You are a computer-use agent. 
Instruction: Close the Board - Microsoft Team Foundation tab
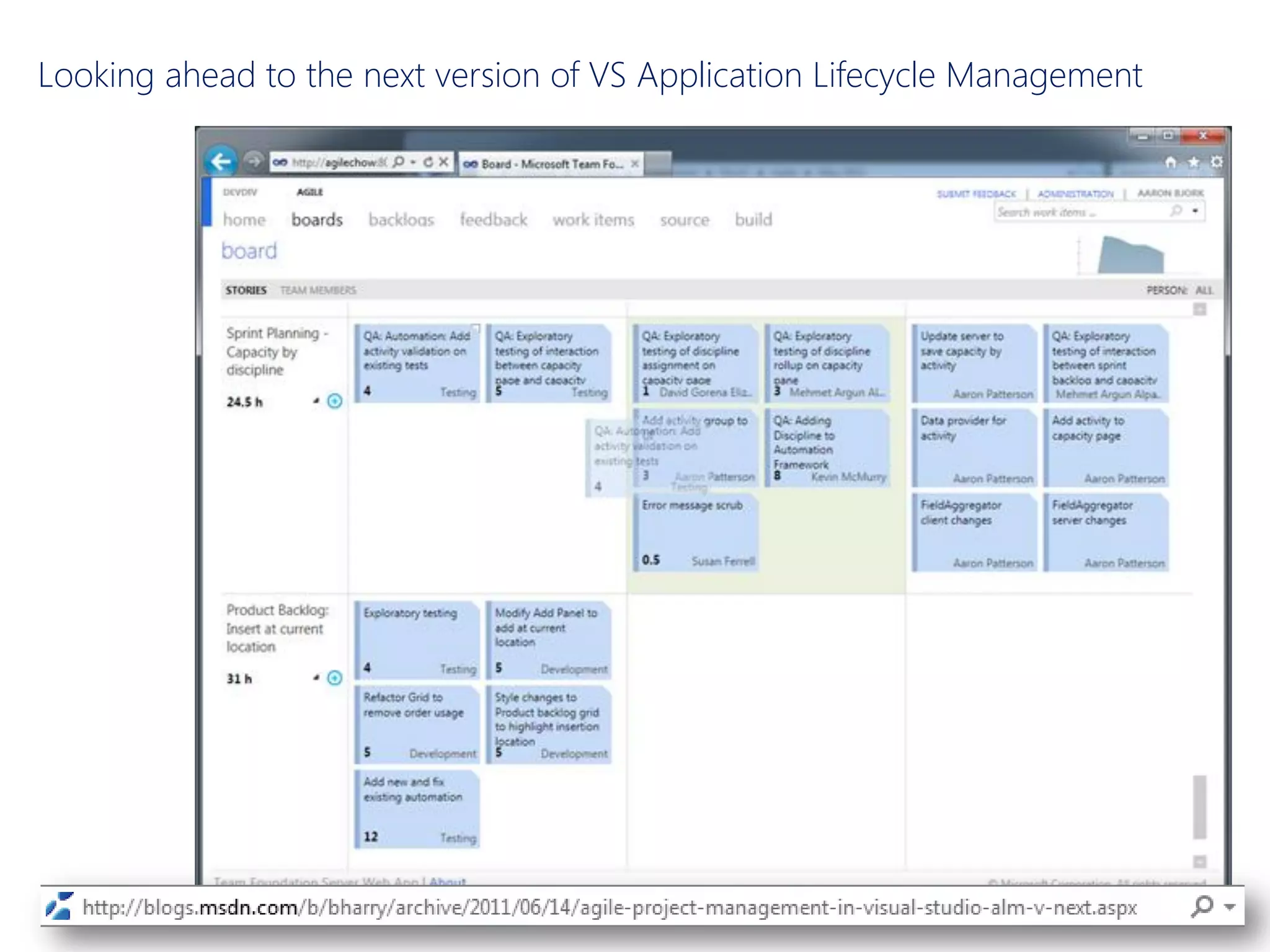pos(634,164)
